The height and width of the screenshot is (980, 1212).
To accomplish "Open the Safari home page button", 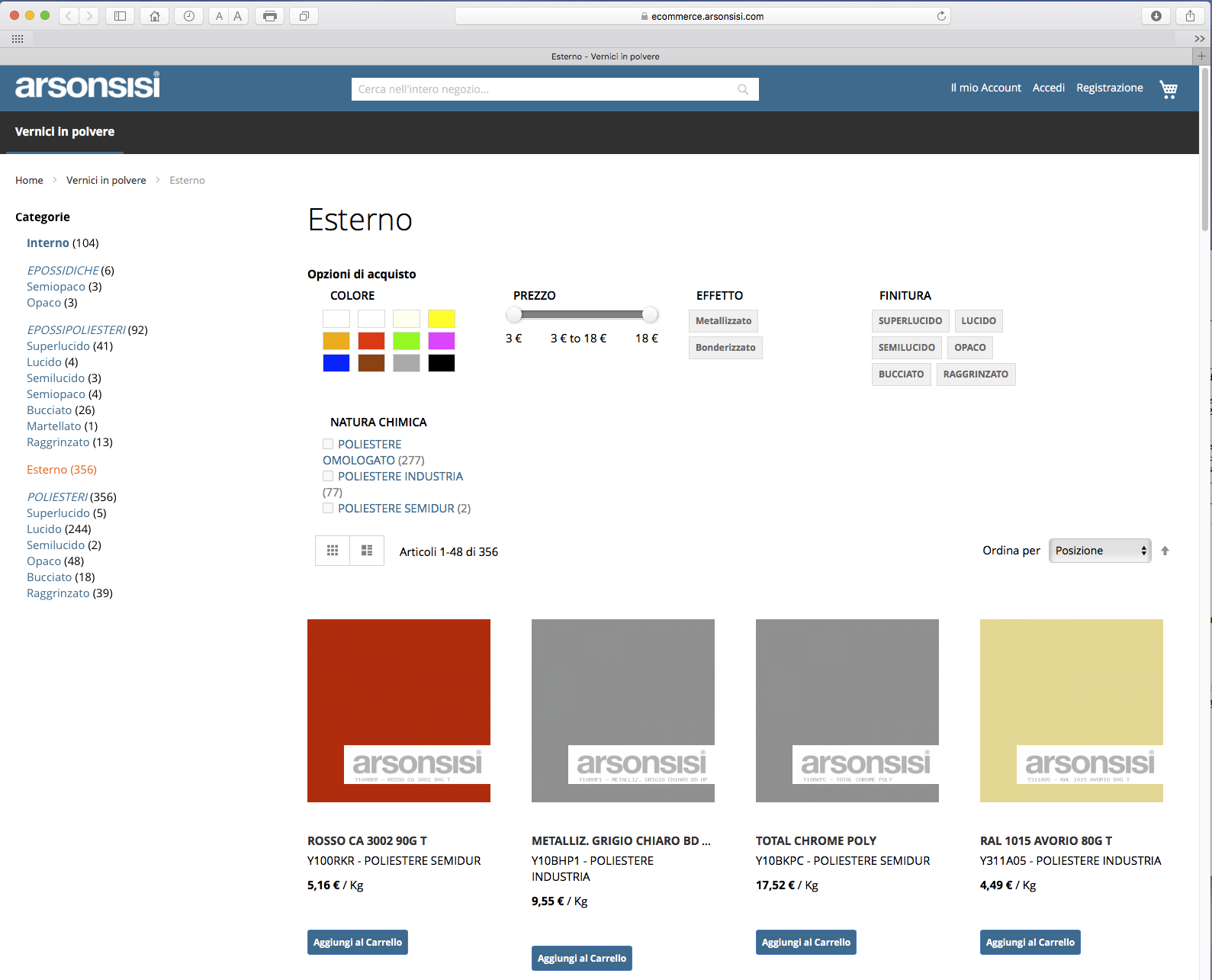I will pos(155,16).
